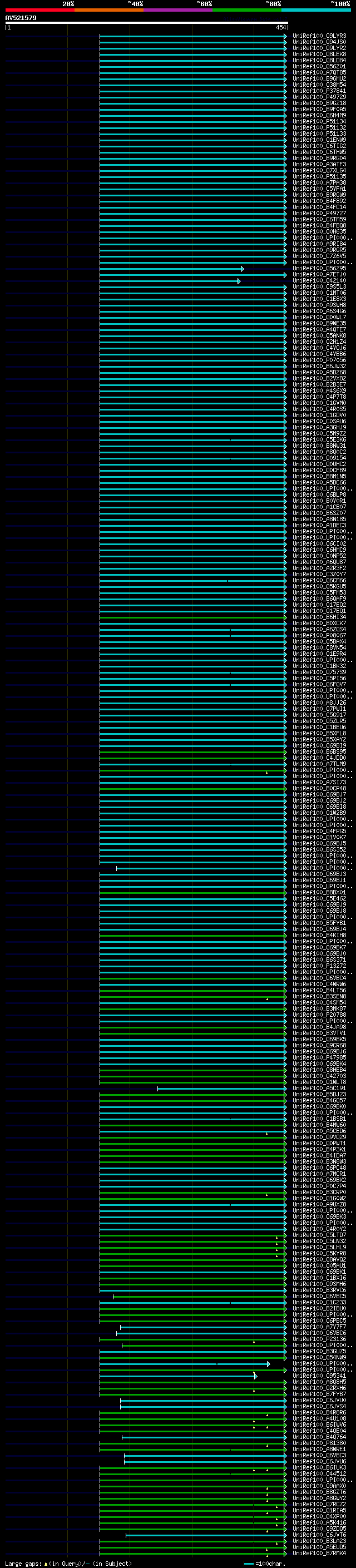Click the white query sequence bar

147,22
